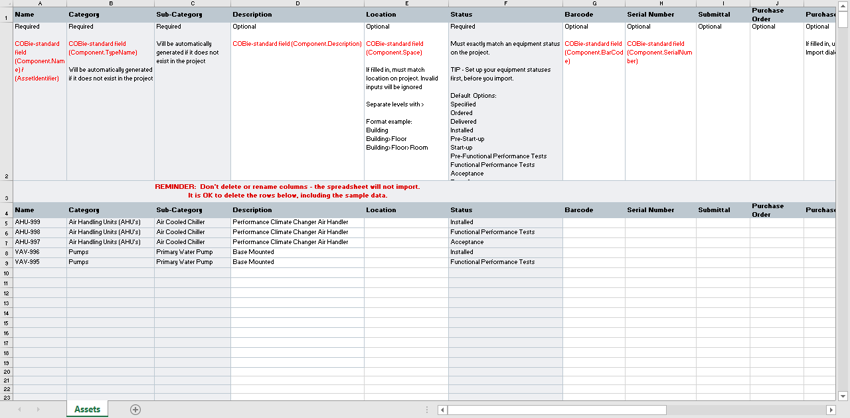Click the Location header in row 4
This screenshot has width=850, height=418.
point(406,210)
